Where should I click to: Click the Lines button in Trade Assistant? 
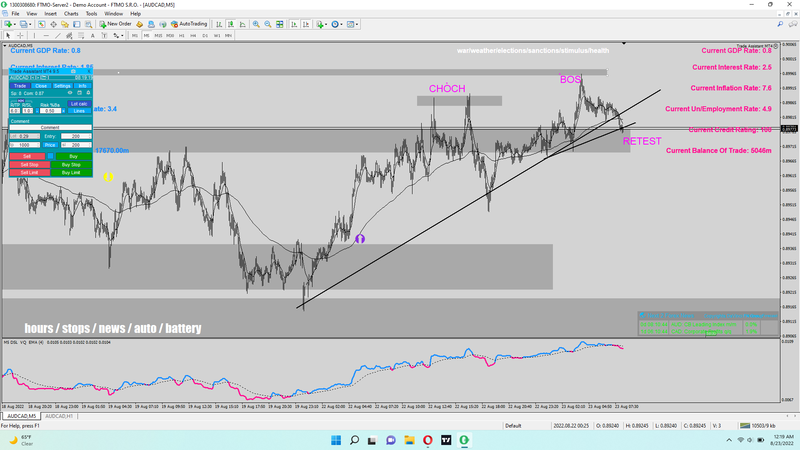coord(79,111)
